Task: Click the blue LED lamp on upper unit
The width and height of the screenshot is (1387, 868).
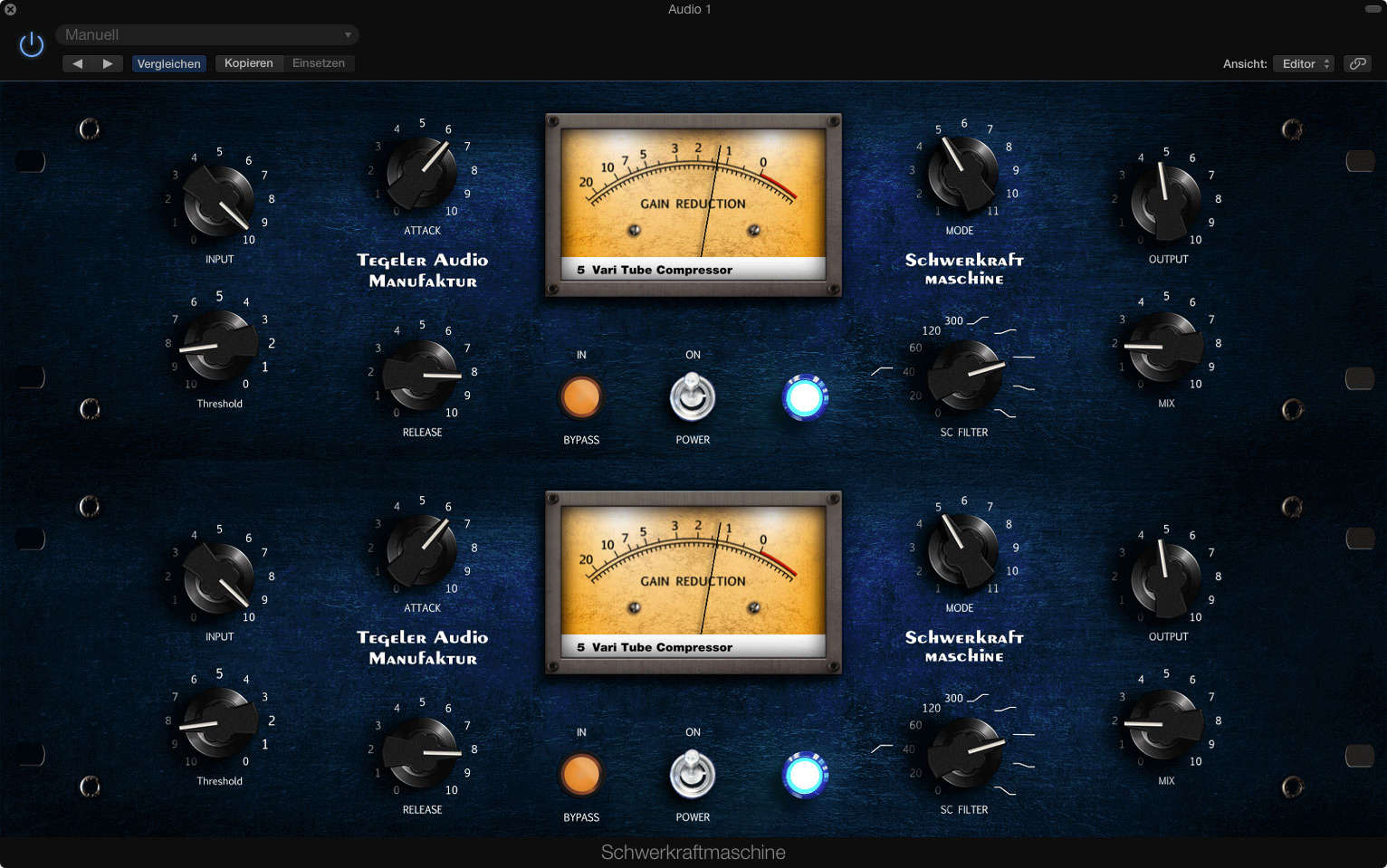Action: click(805, 396)
